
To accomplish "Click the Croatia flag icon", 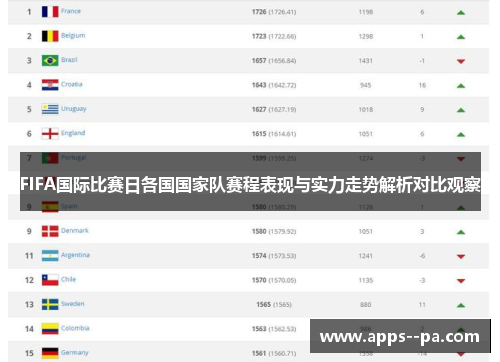I will tap(50, 85).
